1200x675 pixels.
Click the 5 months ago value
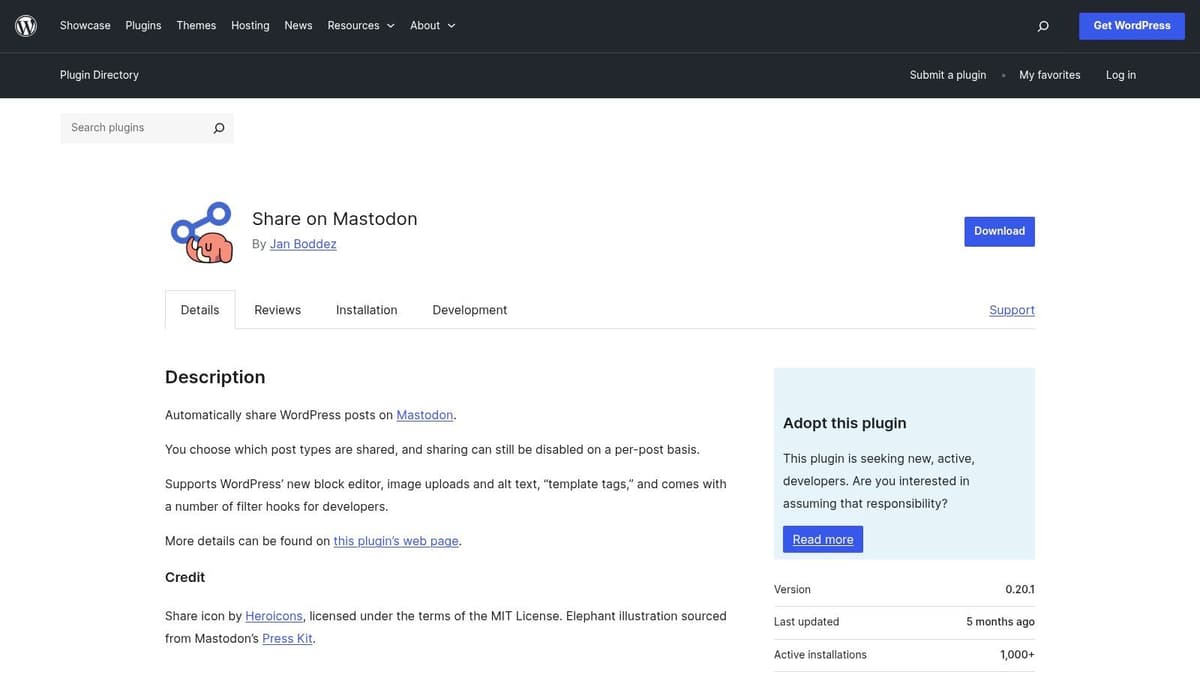(x=1000, y=622)
